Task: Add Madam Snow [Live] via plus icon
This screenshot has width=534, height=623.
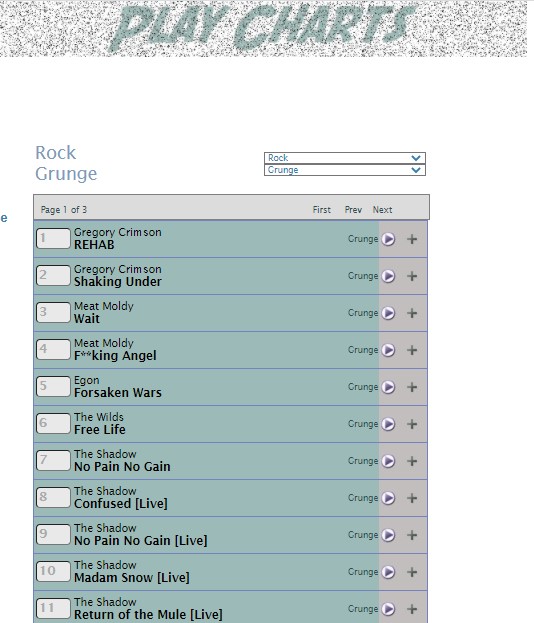Action: (412, 572)
